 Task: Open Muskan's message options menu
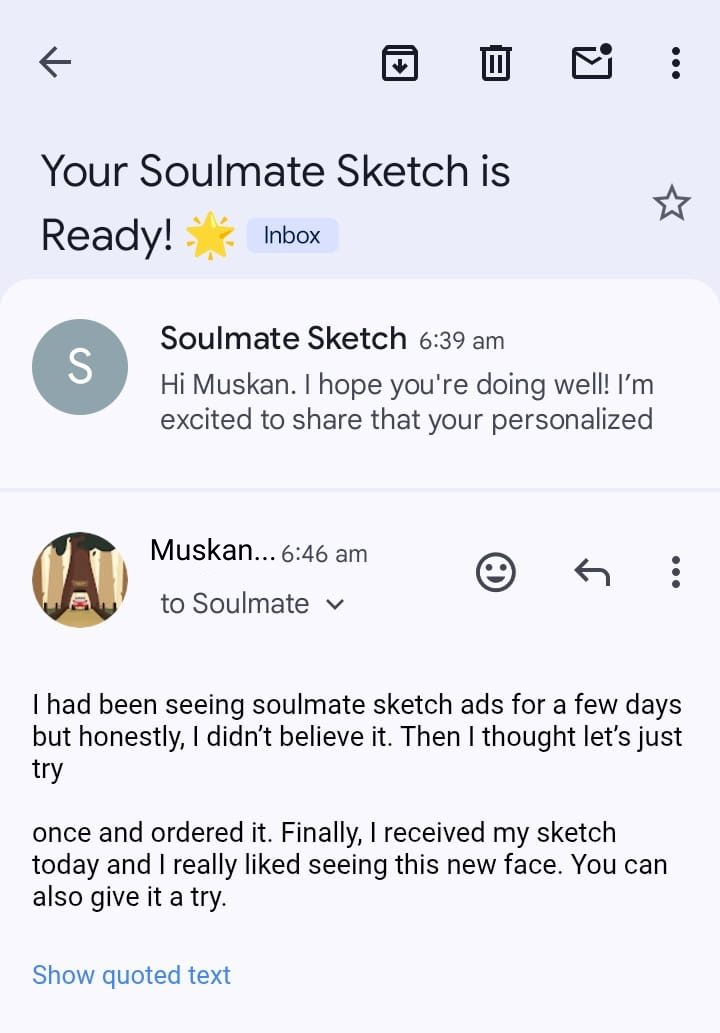click(x=676, y=572)
